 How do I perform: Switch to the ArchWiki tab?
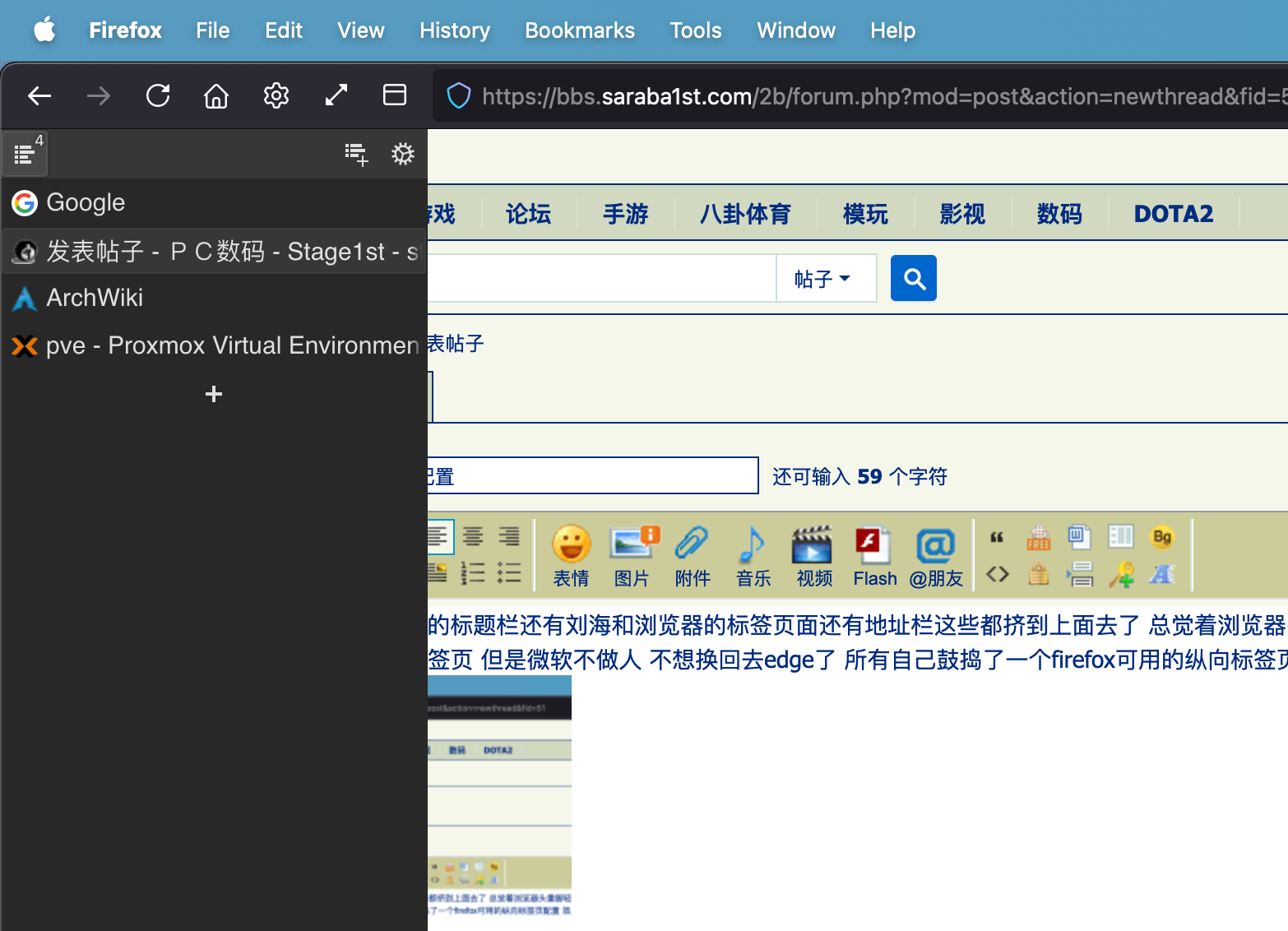pos(214,298)
